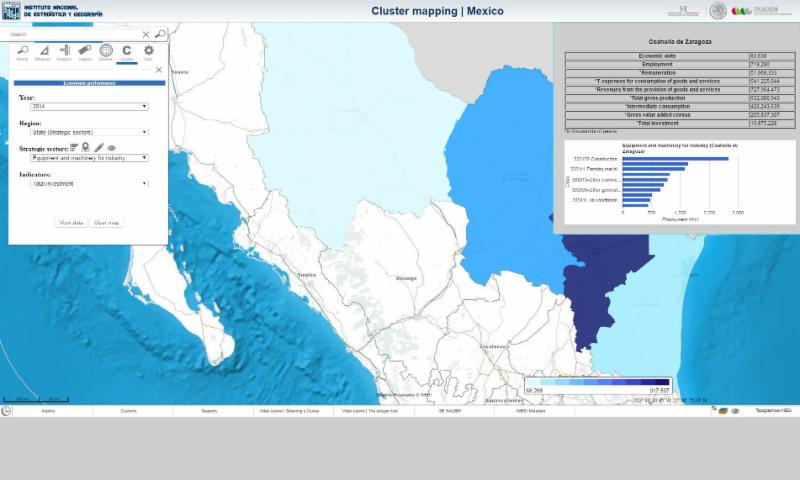Expand the Region dropdown
The image size is (800, 480).
89,132
